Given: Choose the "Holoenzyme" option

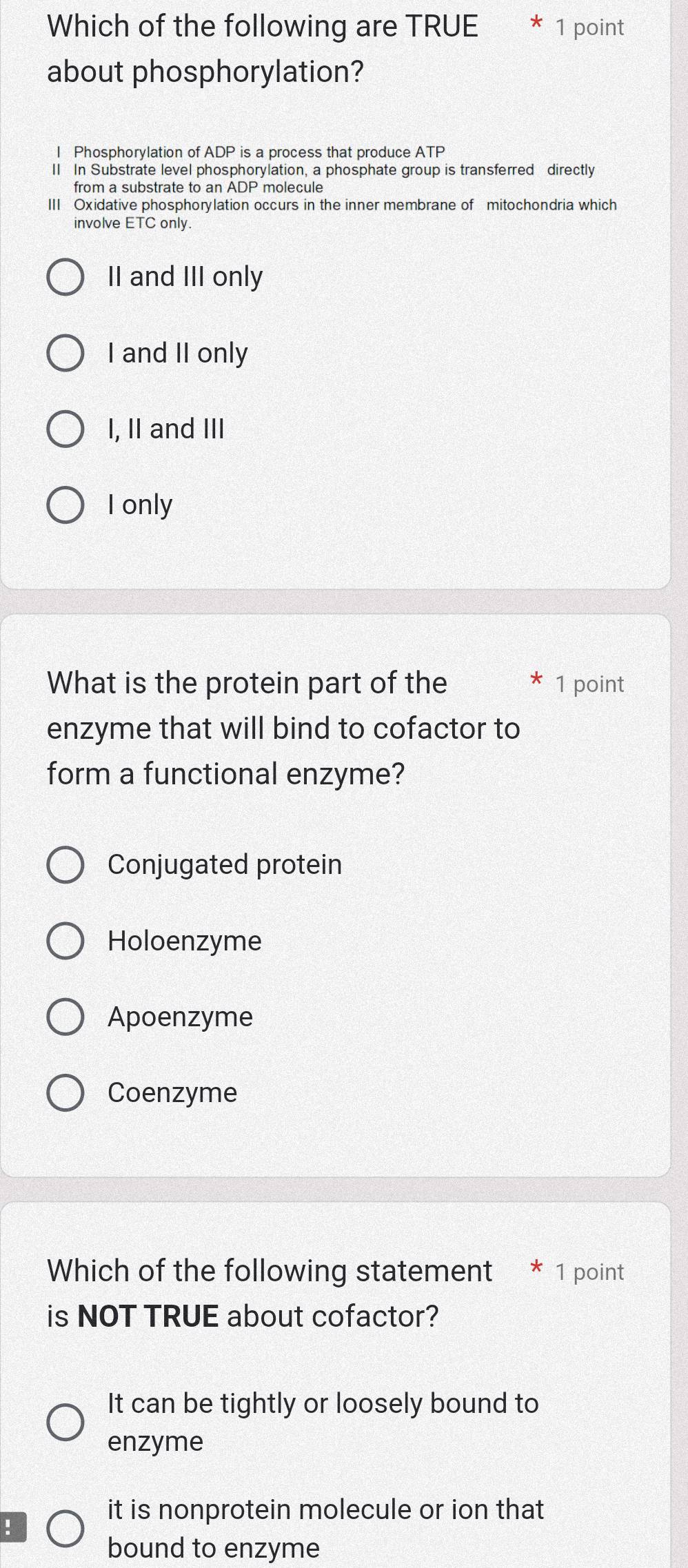Looking at the screenshot, I should (68, 941).
